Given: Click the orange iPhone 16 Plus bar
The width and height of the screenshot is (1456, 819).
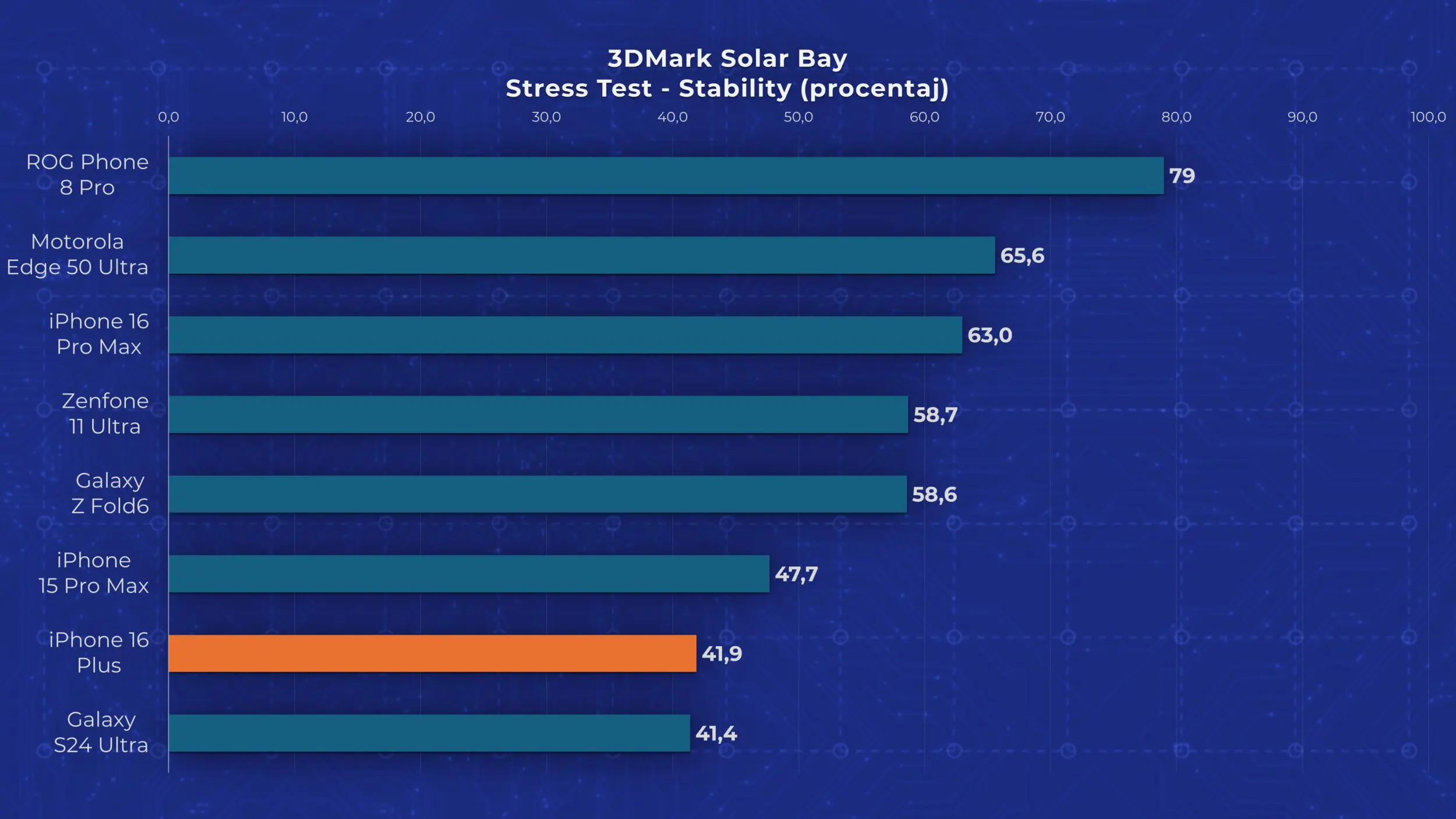Looking at the screenshot, I should click(x=433, y=654).
